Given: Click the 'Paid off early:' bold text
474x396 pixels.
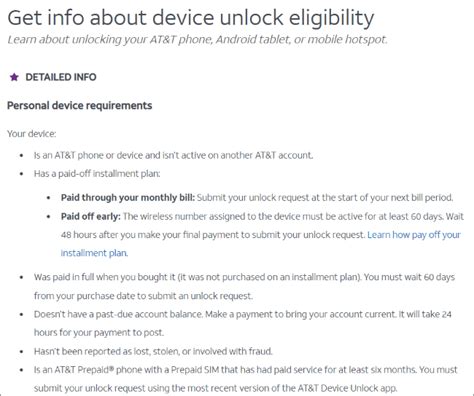Looking at the screenshot, I should point(91,216).
